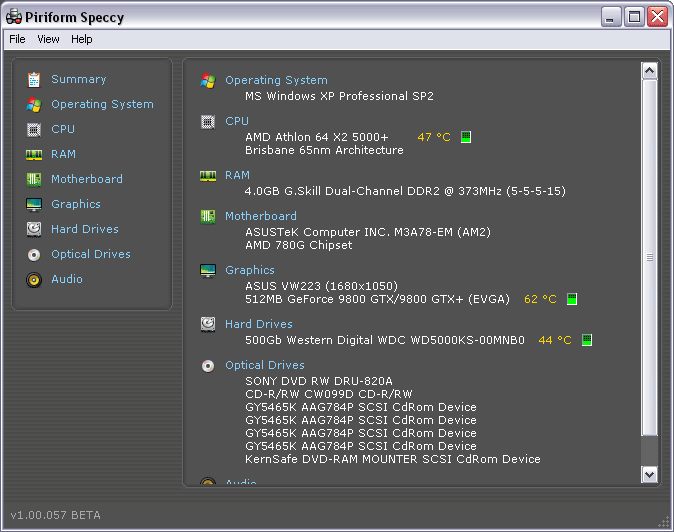Click 'MS Windows XP Professional SP2' text
The image size is (674, 532).
click(x=339, y=96)
